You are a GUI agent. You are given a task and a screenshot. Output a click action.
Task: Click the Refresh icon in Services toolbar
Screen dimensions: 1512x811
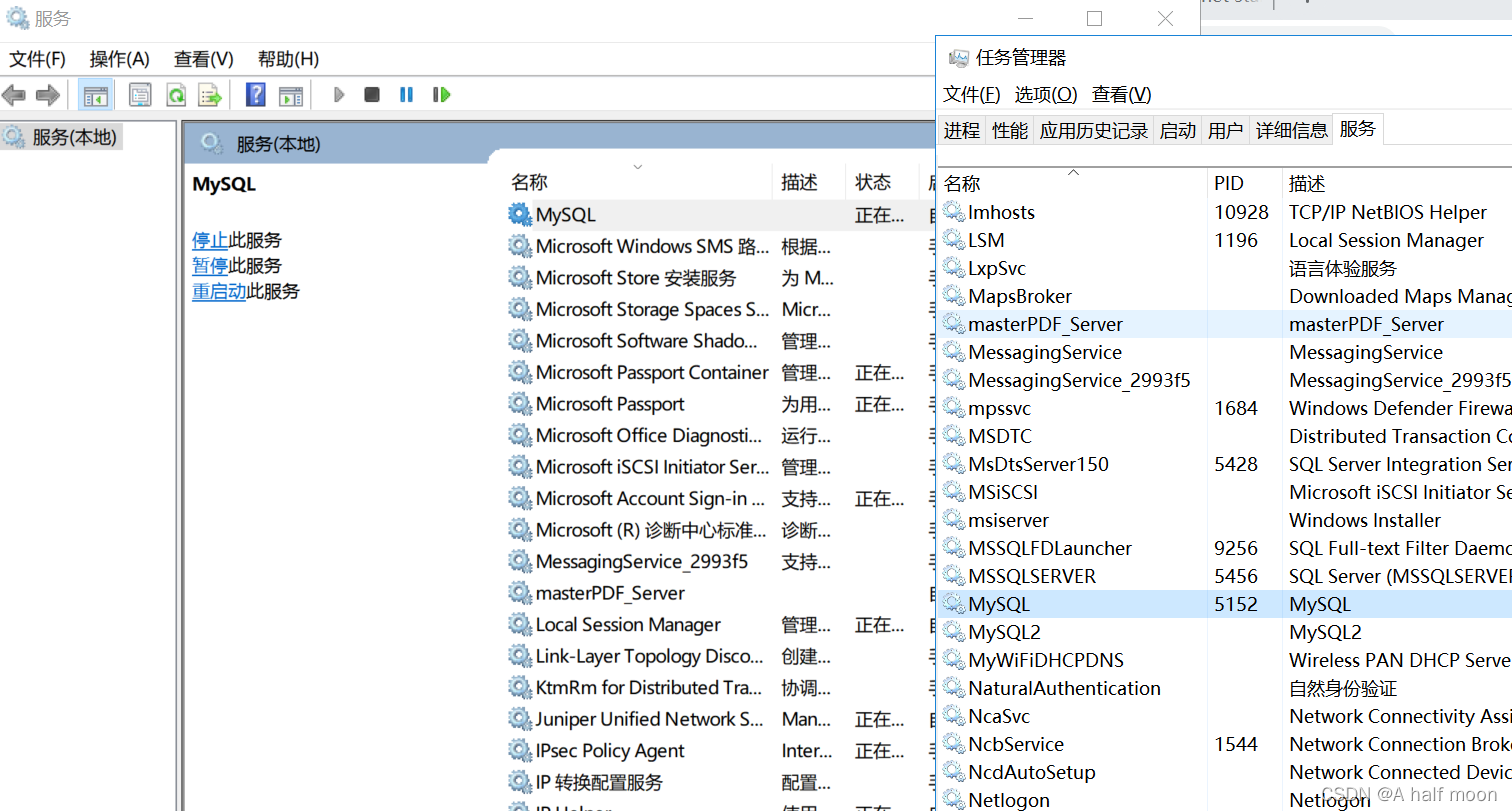176,95
